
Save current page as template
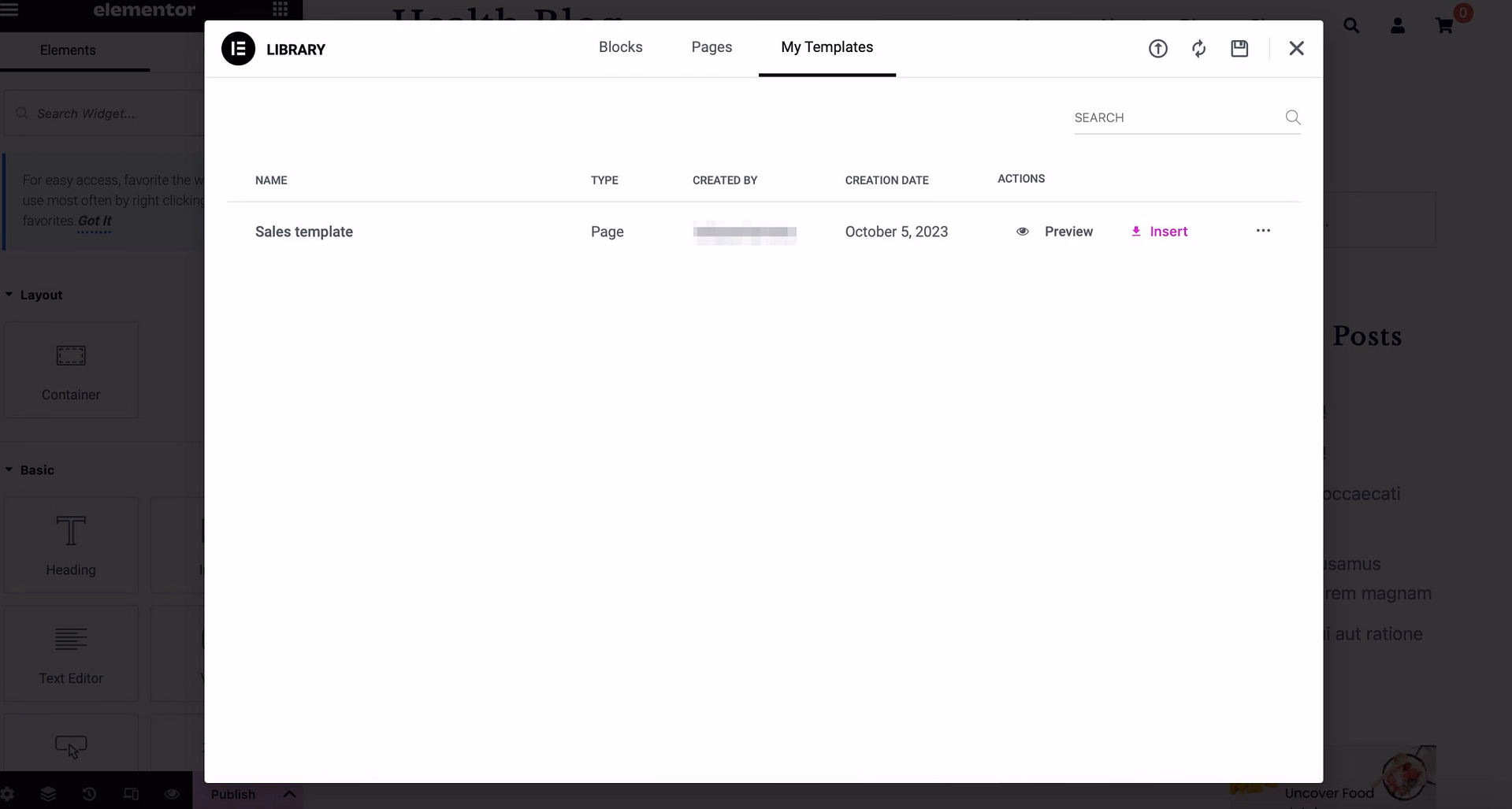[1239, 48]
